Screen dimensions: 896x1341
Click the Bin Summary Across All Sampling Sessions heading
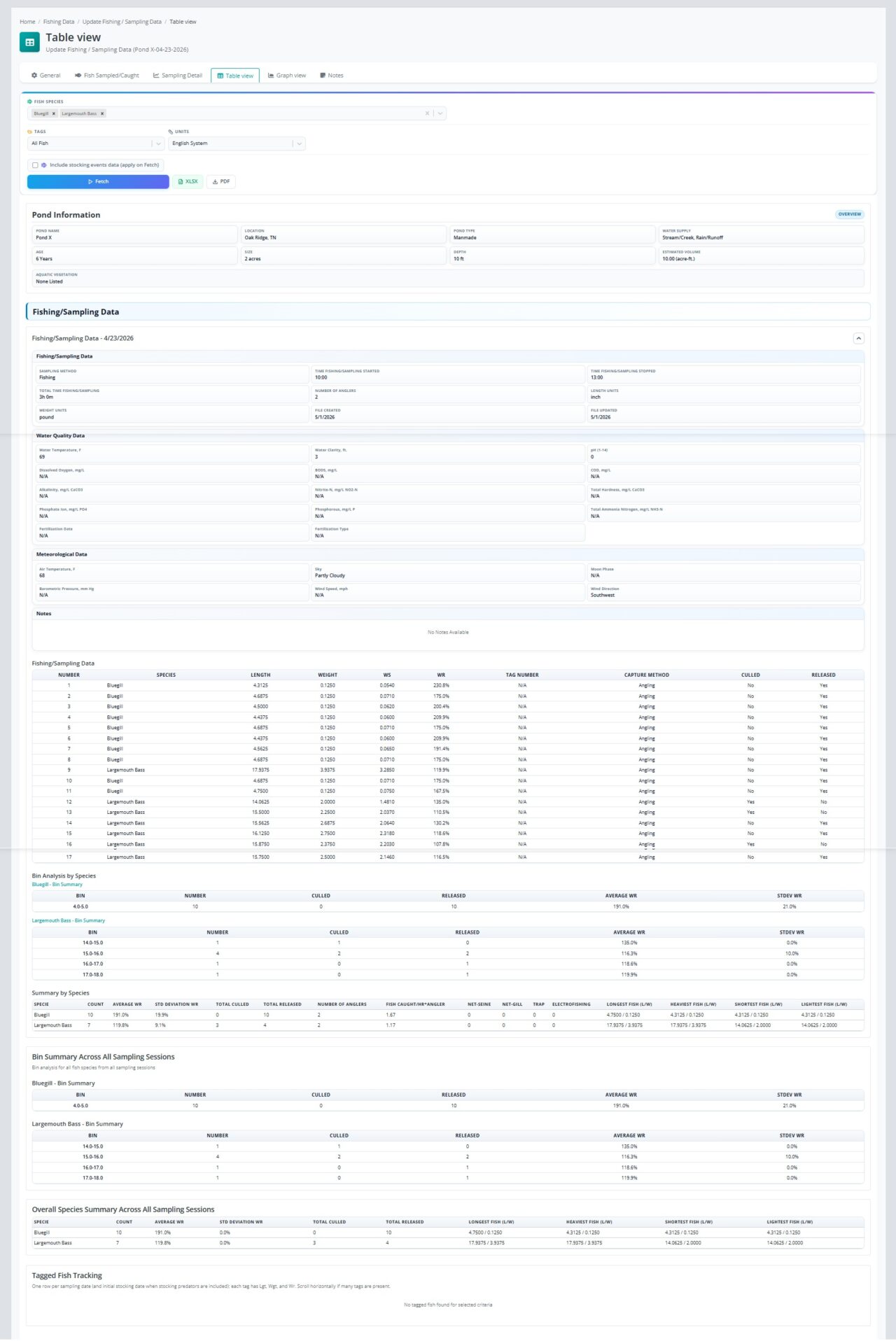coord(103,1057)
